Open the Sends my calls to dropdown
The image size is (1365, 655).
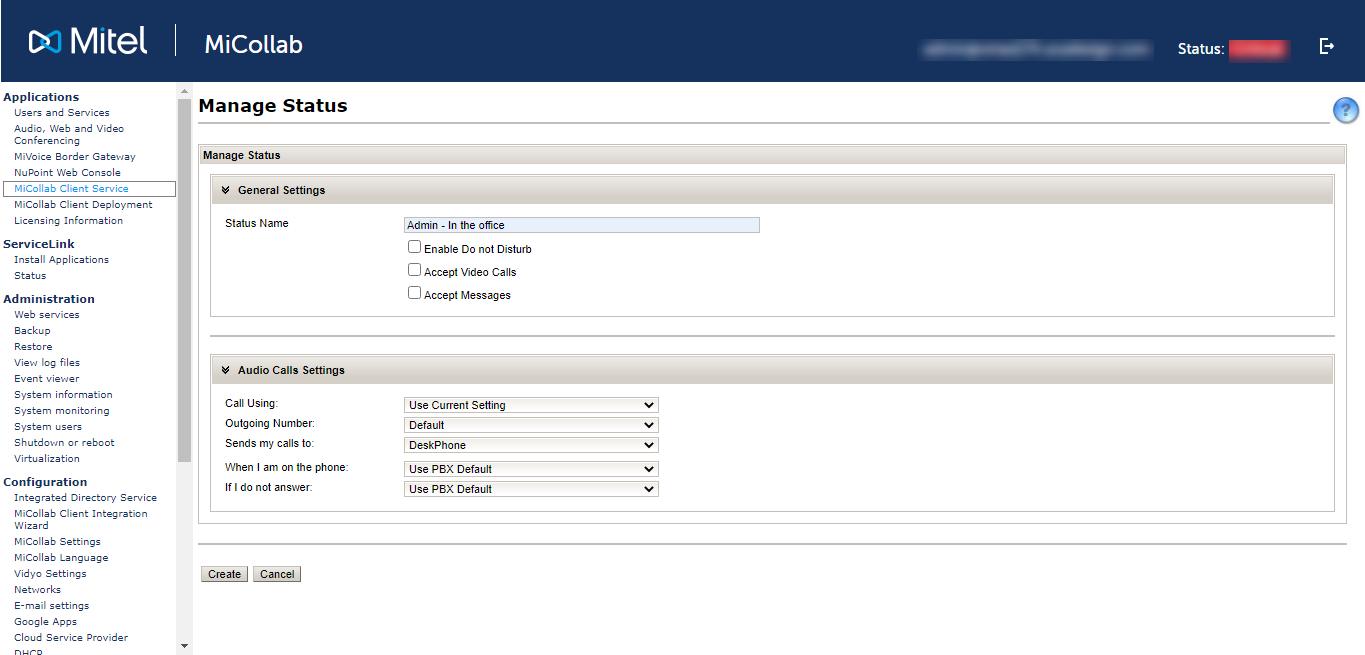pyautogui.click(x=531, y=445)
